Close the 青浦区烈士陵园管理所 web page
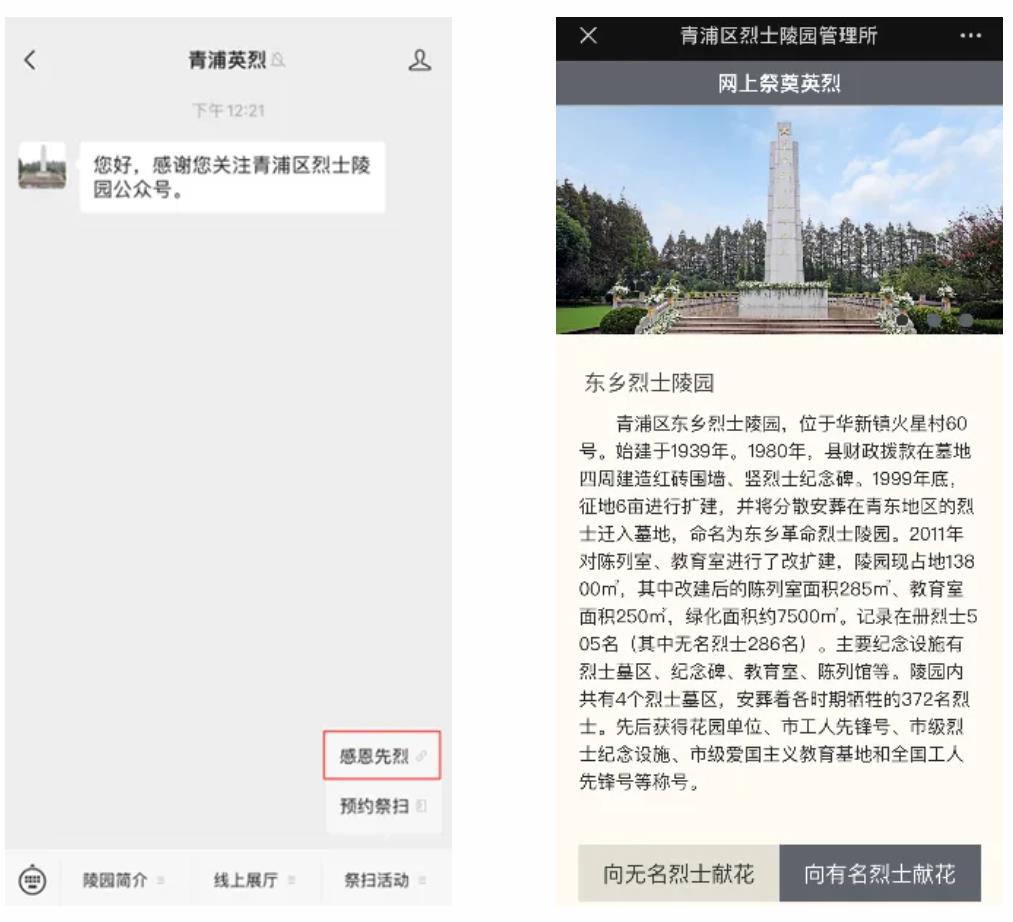 [589, 35]
